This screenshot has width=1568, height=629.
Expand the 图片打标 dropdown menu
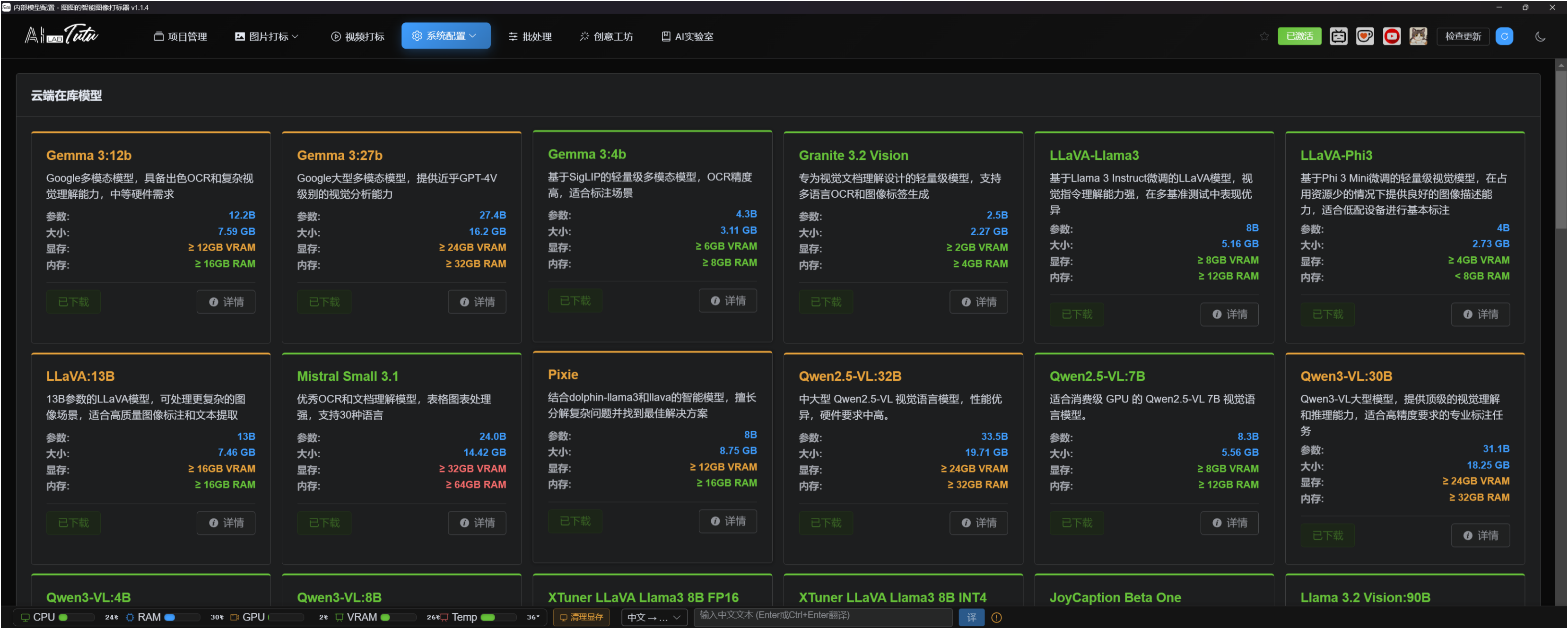tap(267, 36)
